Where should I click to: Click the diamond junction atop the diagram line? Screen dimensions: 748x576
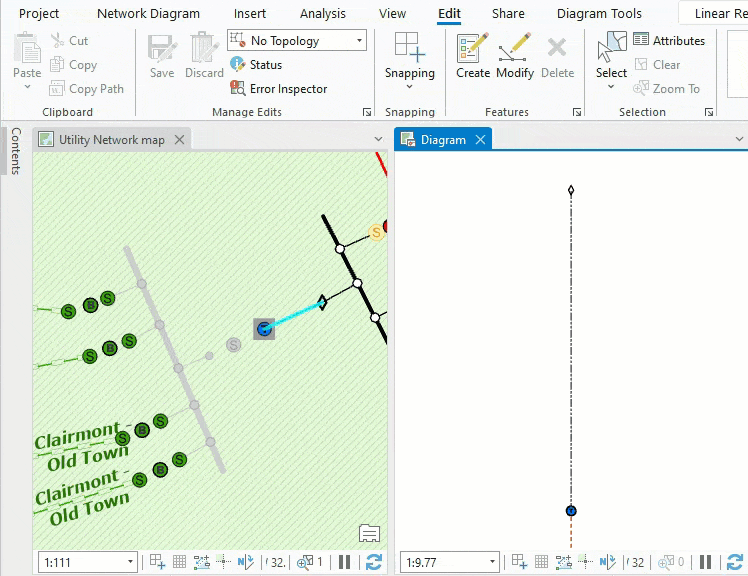(x=571, y=191)
